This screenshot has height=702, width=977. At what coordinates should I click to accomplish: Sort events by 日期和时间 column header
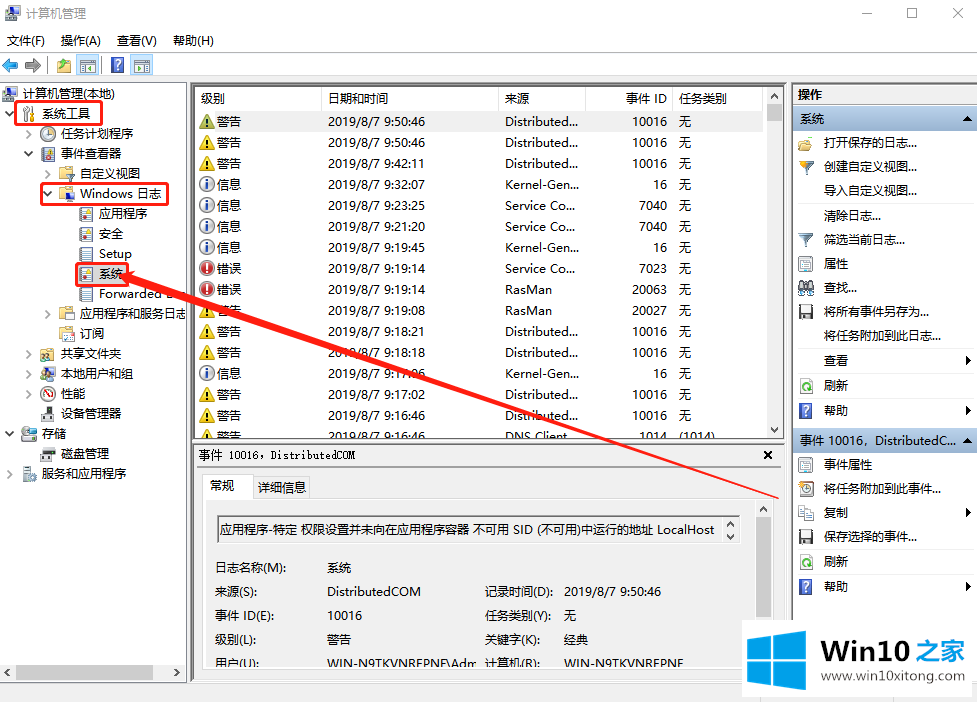(x=409, y=98)
